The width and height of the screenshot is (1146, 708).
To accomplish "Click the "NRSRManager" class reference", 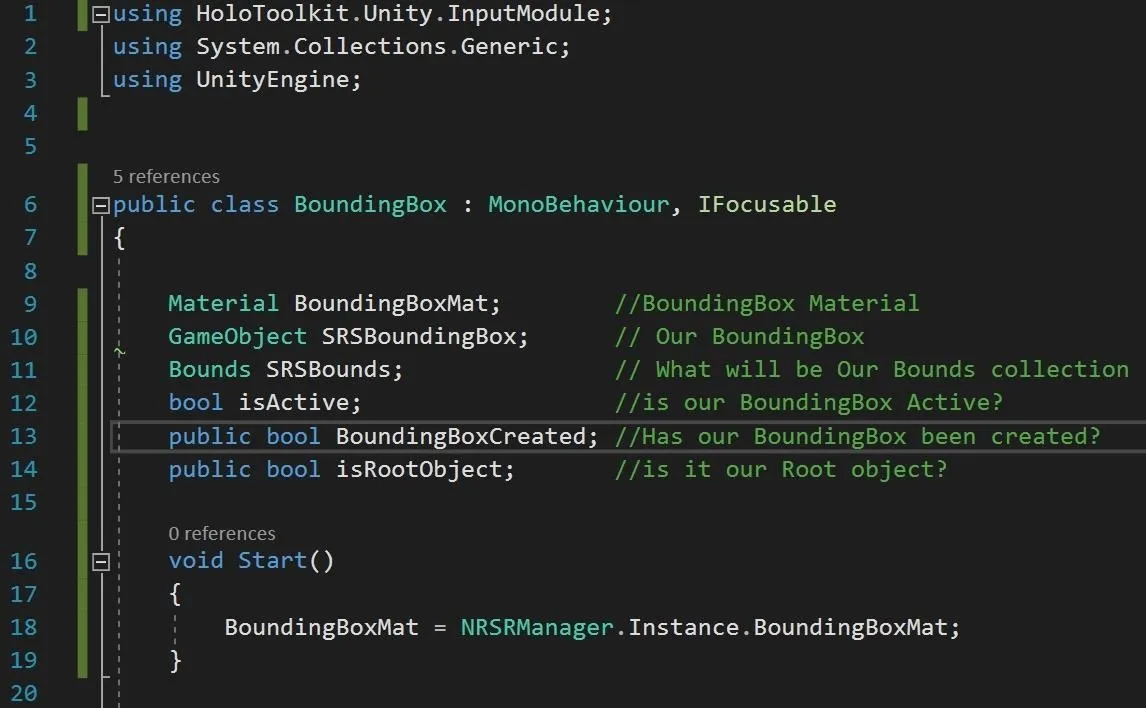I will coord(536,627).
